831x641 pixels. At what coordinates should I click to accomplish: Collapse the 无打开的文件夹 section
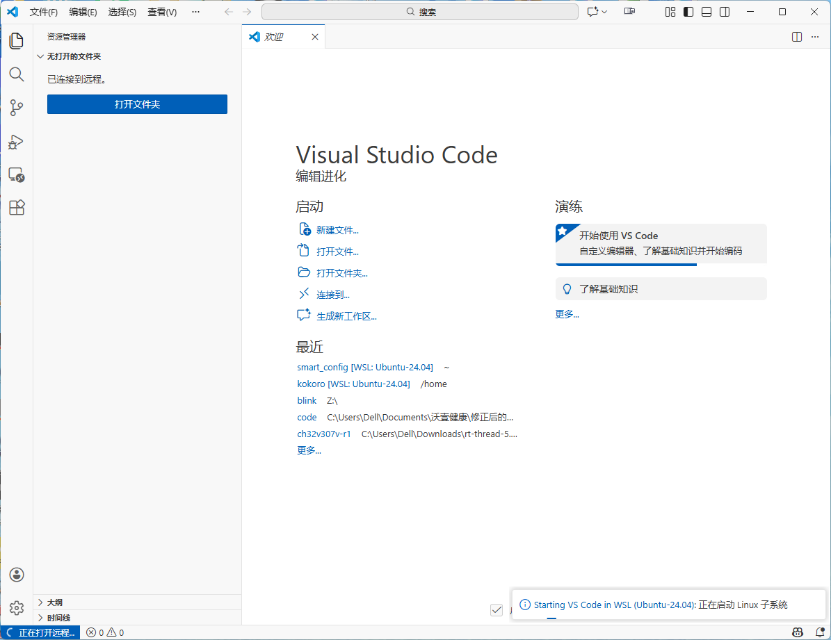40,57
